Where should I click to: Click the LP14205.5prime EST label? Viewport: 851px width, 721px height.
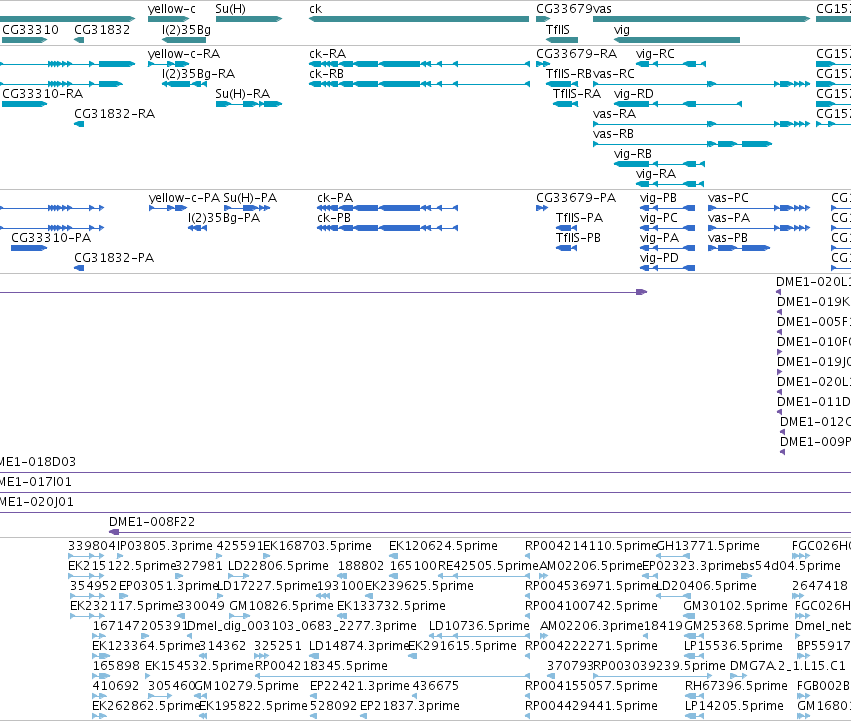pyautogui.click(x=734, y=706)
